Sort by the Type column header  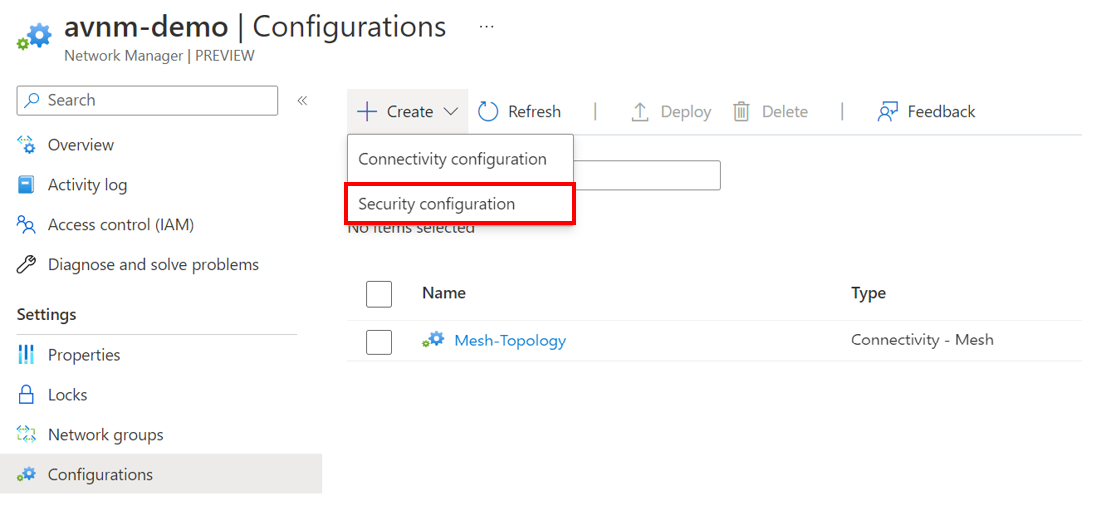pos(869,293)
